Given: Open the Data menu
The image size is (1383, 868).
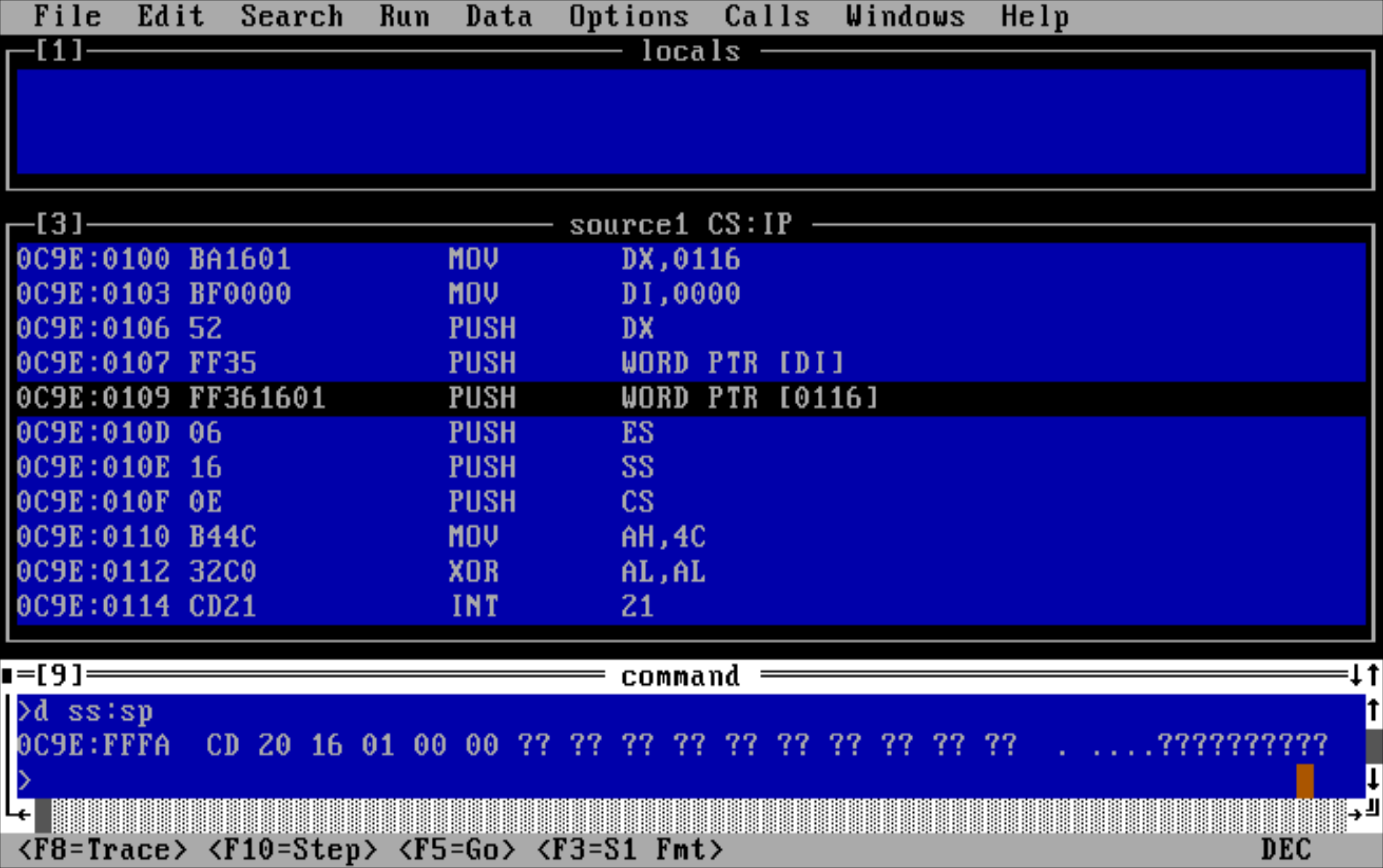Looking at the screenshot, I should point(499,16).
